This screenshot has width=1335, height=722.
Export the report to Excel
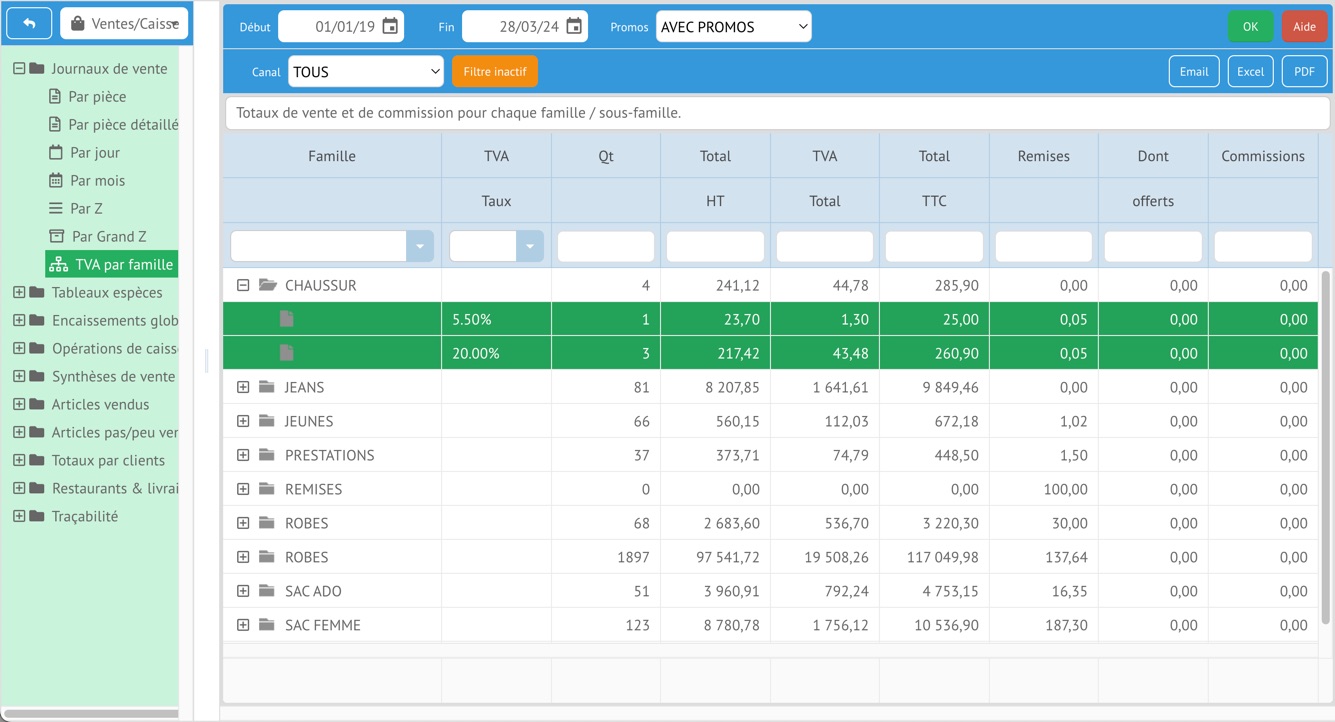point(1250,72)
